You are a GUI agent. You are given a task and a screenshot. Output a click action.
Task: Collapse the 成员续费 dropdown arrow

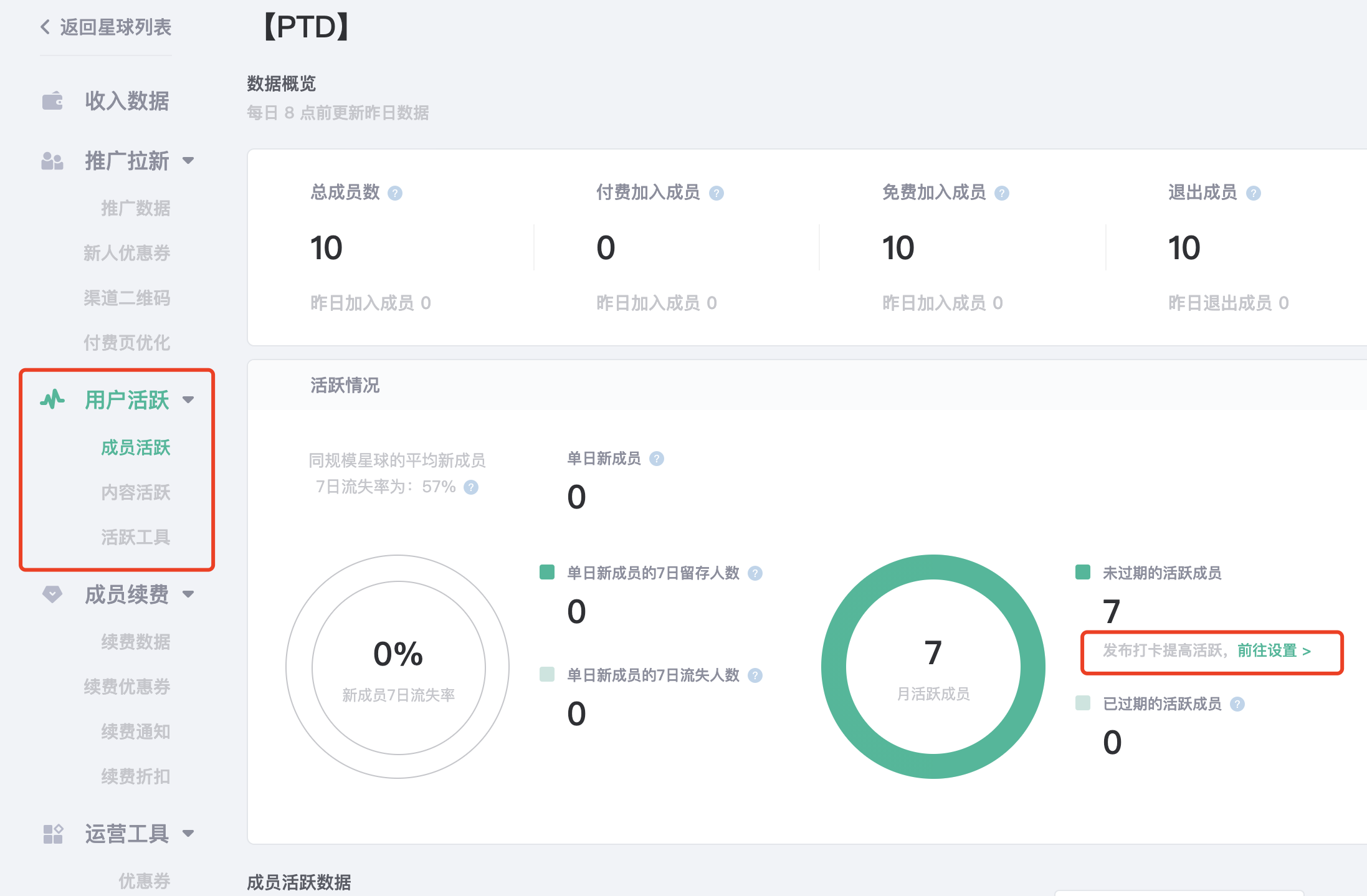[188, 594]
